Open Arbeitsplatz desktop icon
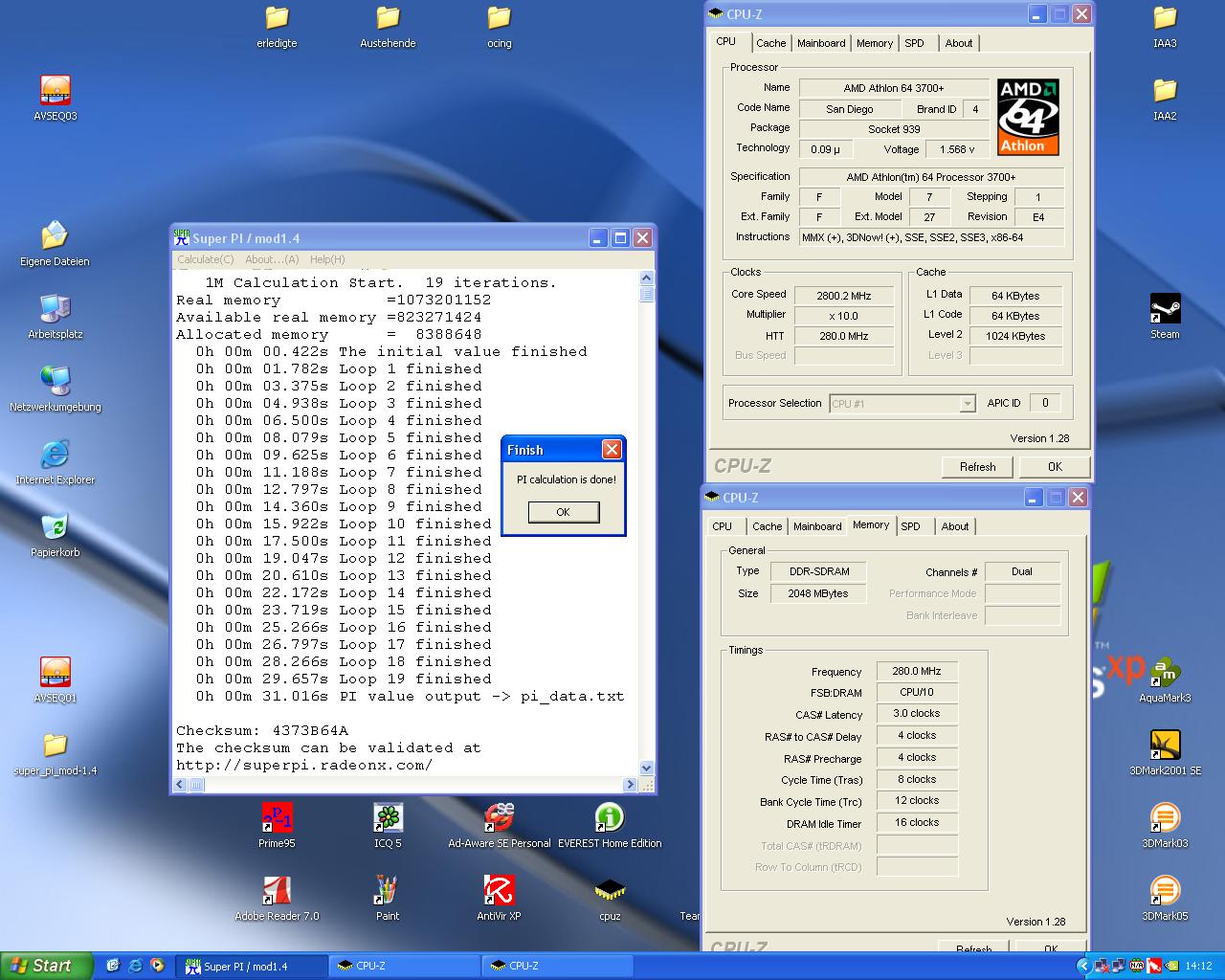The height and width of the screenshot is (980, 1225). coord(56,317)
